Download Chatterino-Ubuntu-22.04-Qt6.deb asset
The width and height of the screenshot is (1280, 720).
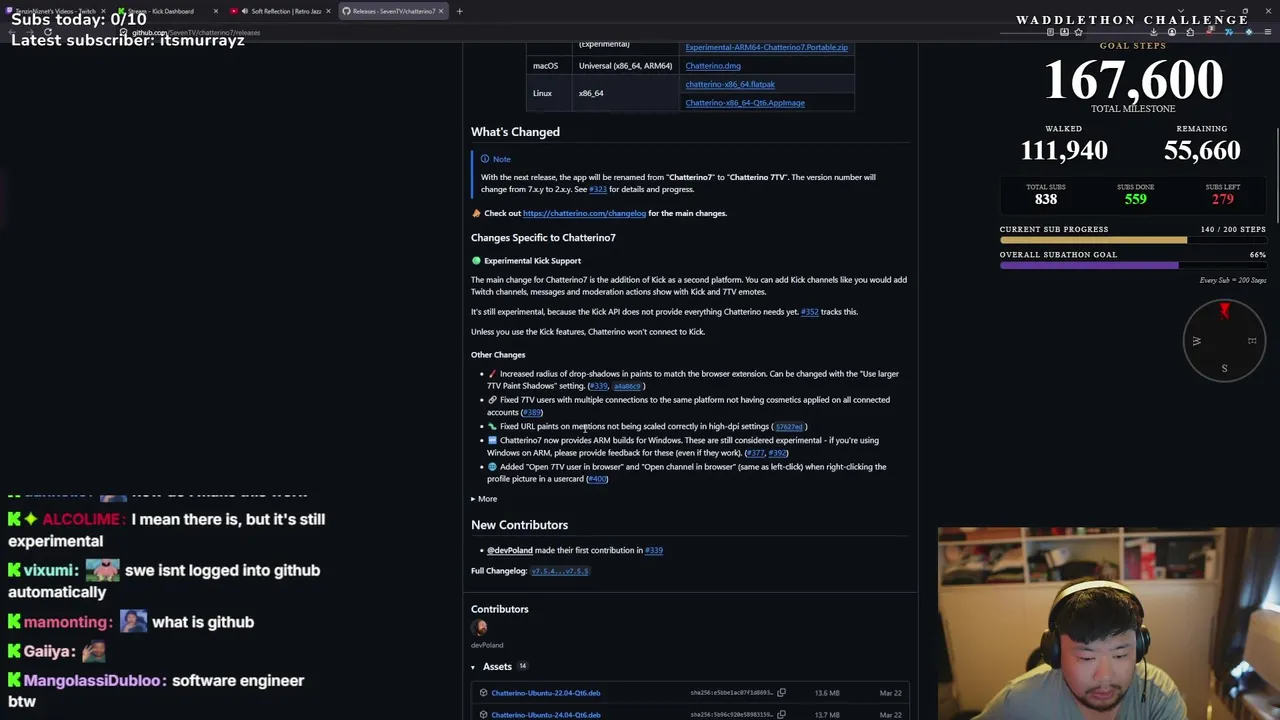point(546,693)
